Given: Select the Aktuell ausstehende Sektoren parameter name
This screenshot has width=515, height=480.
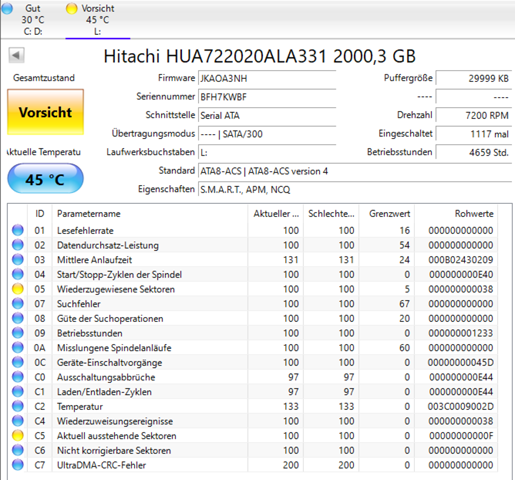Looking at the screenshot, I should [x=116, y=436].
